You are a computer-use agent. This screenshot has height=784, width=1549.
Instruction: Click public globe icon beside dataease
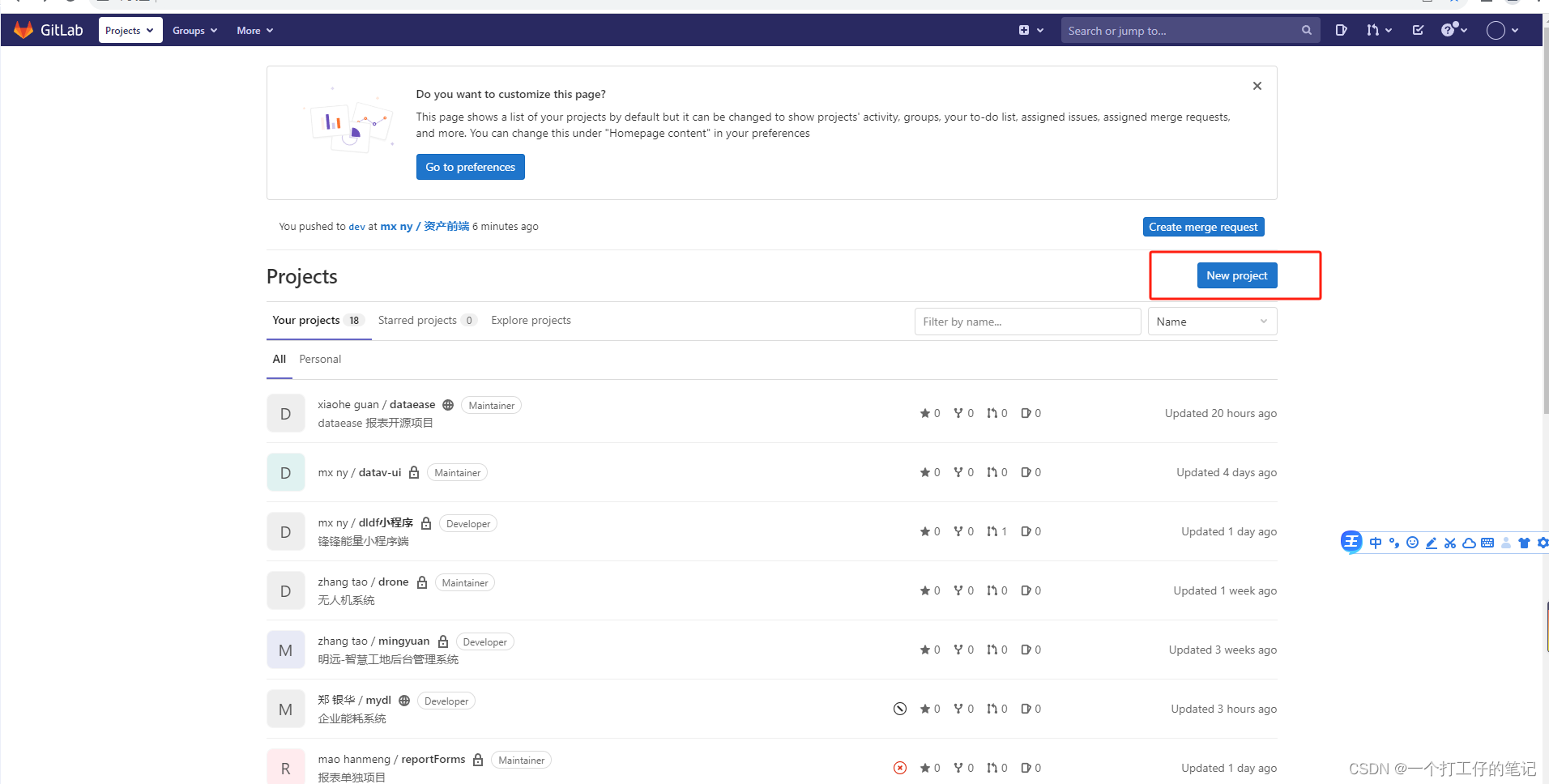tap(448, 405)
